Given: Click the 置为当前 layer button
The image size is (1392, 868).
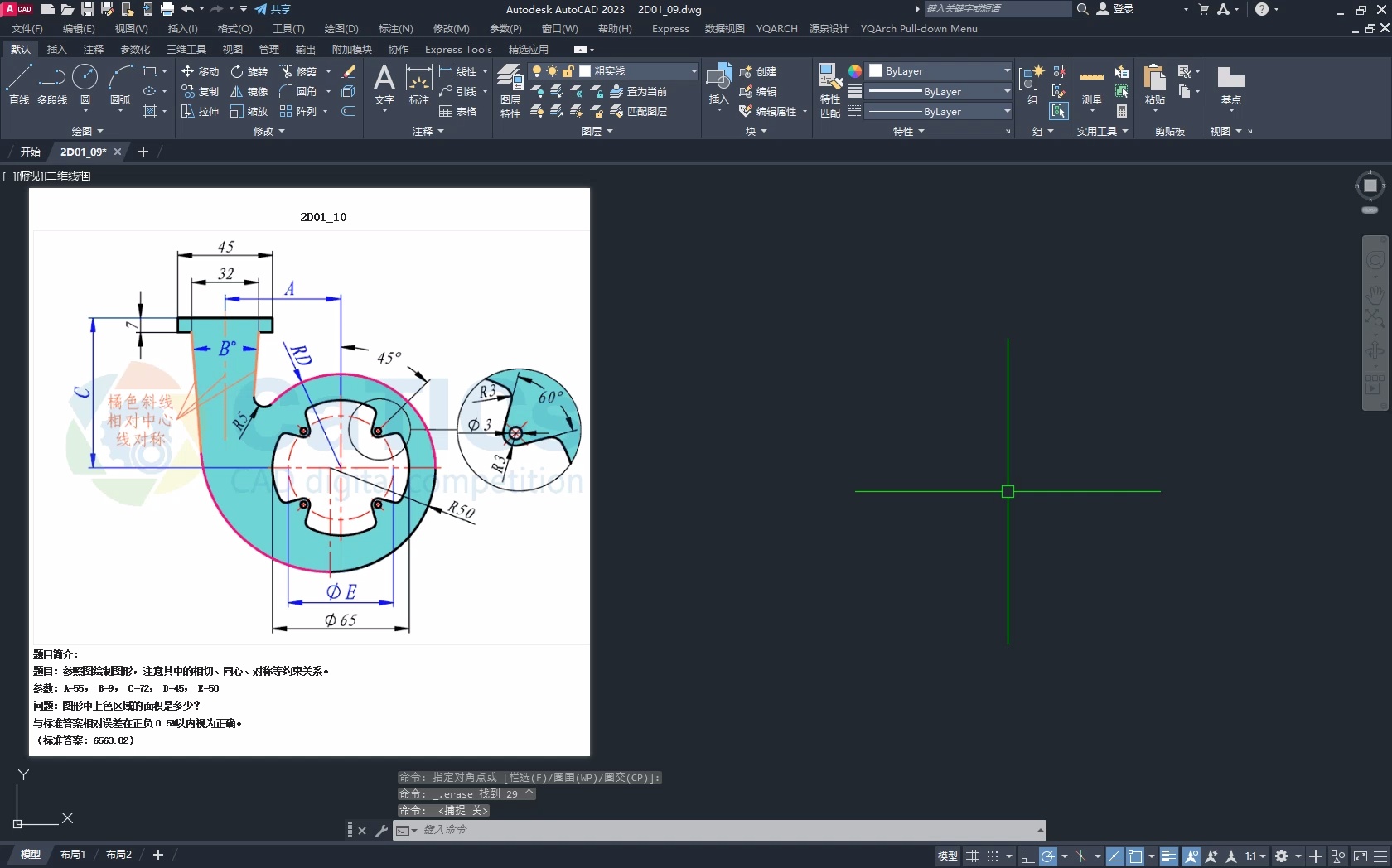Looking at the screenshot, I should pos(639,91).
